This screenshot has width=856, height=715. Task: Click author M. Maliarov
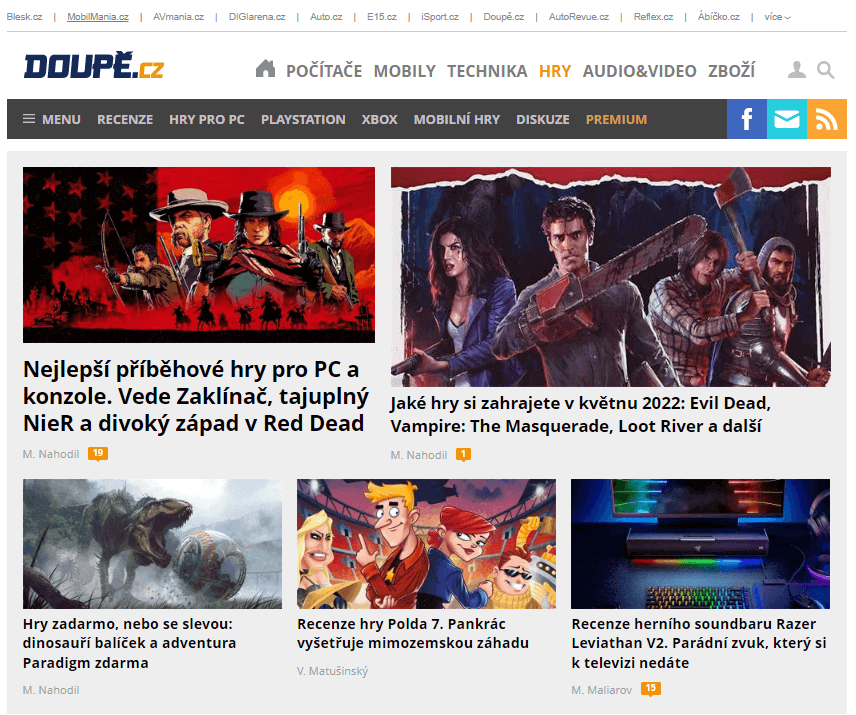point(602,690)
